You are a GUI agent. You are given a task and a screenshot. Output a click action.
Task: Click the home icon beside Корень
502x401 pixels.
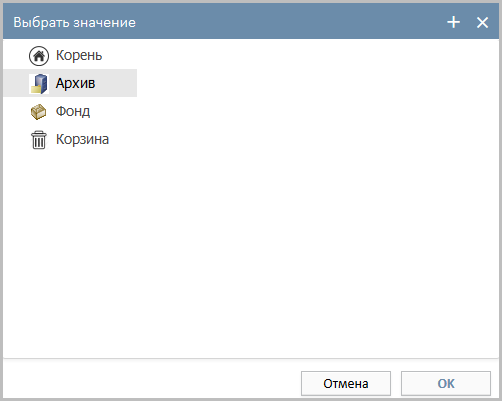[x=39, y=56]
